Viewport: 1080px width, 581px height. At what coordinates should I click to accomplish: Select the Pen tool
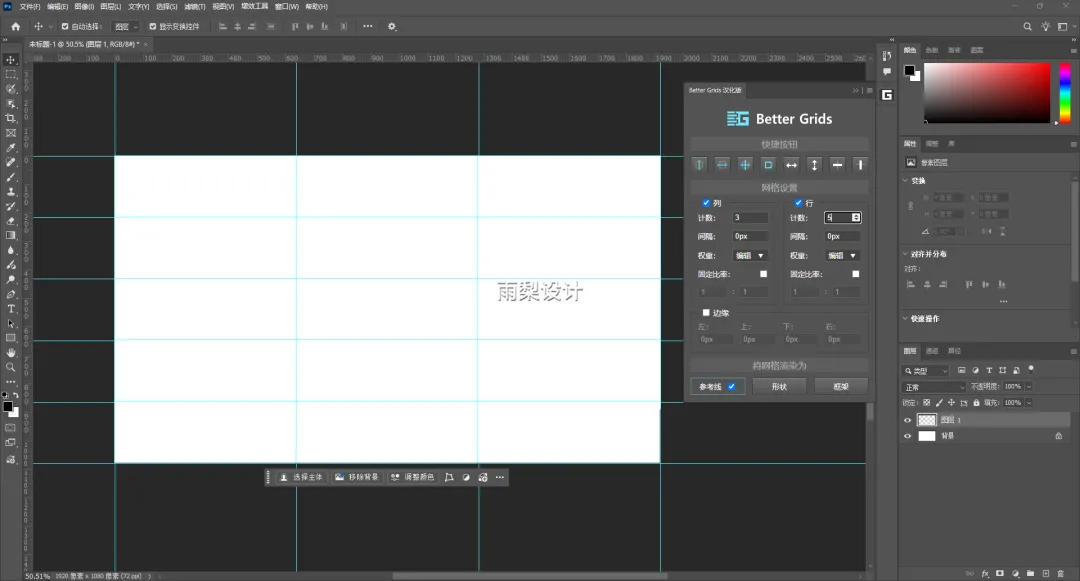pos(11,294)
